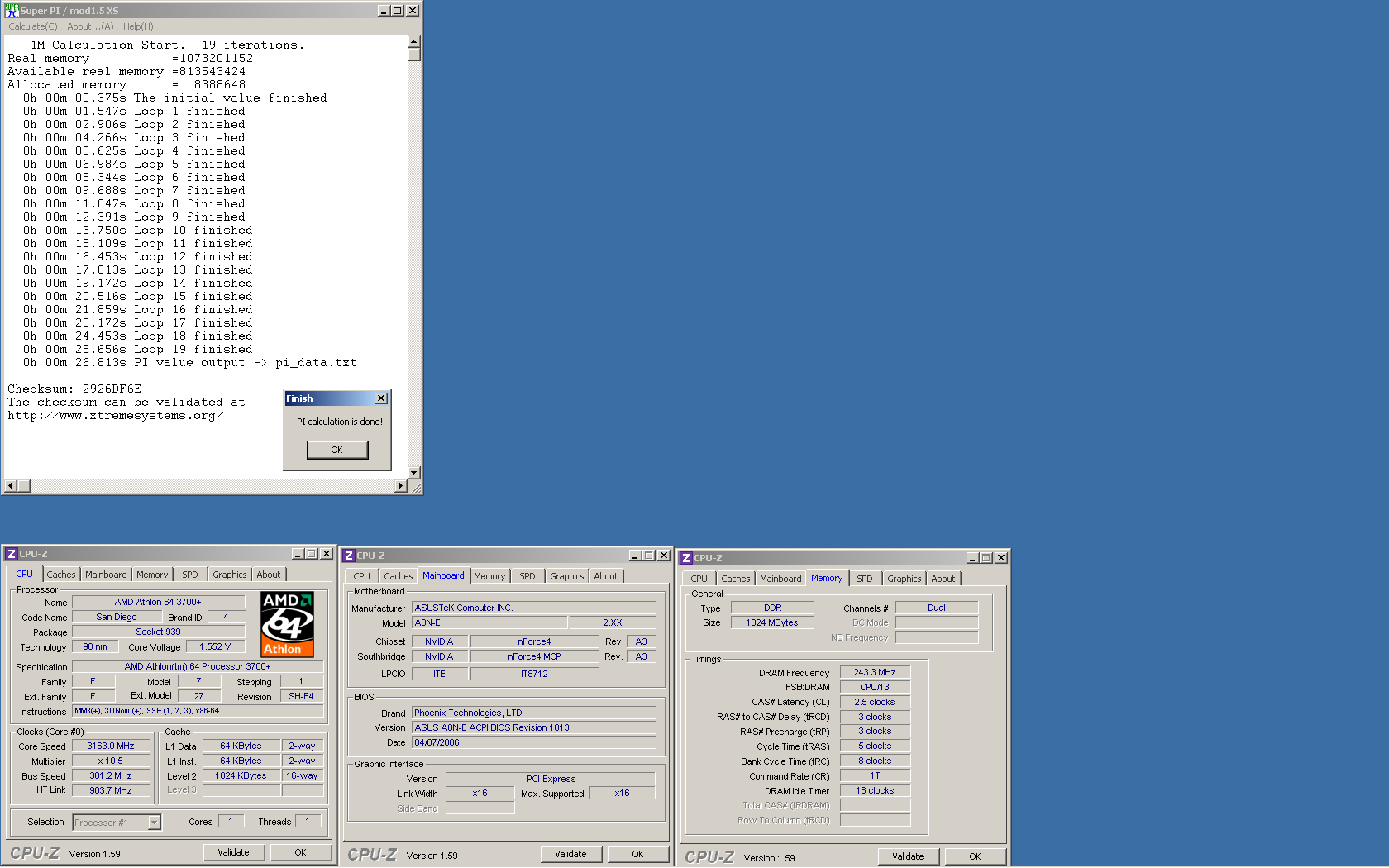Click the Super PI horizontal scrollbar left arrow

tap(10, 486)
